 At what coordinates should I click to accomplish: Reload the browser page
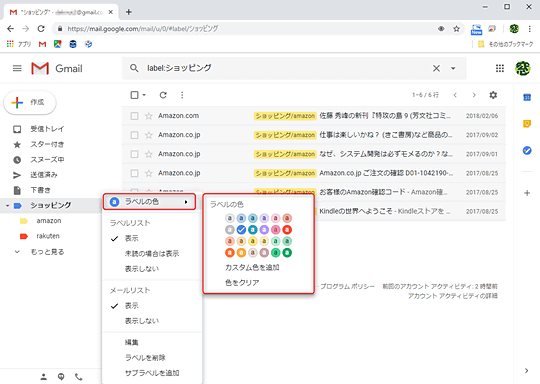(x=41, y=29)
